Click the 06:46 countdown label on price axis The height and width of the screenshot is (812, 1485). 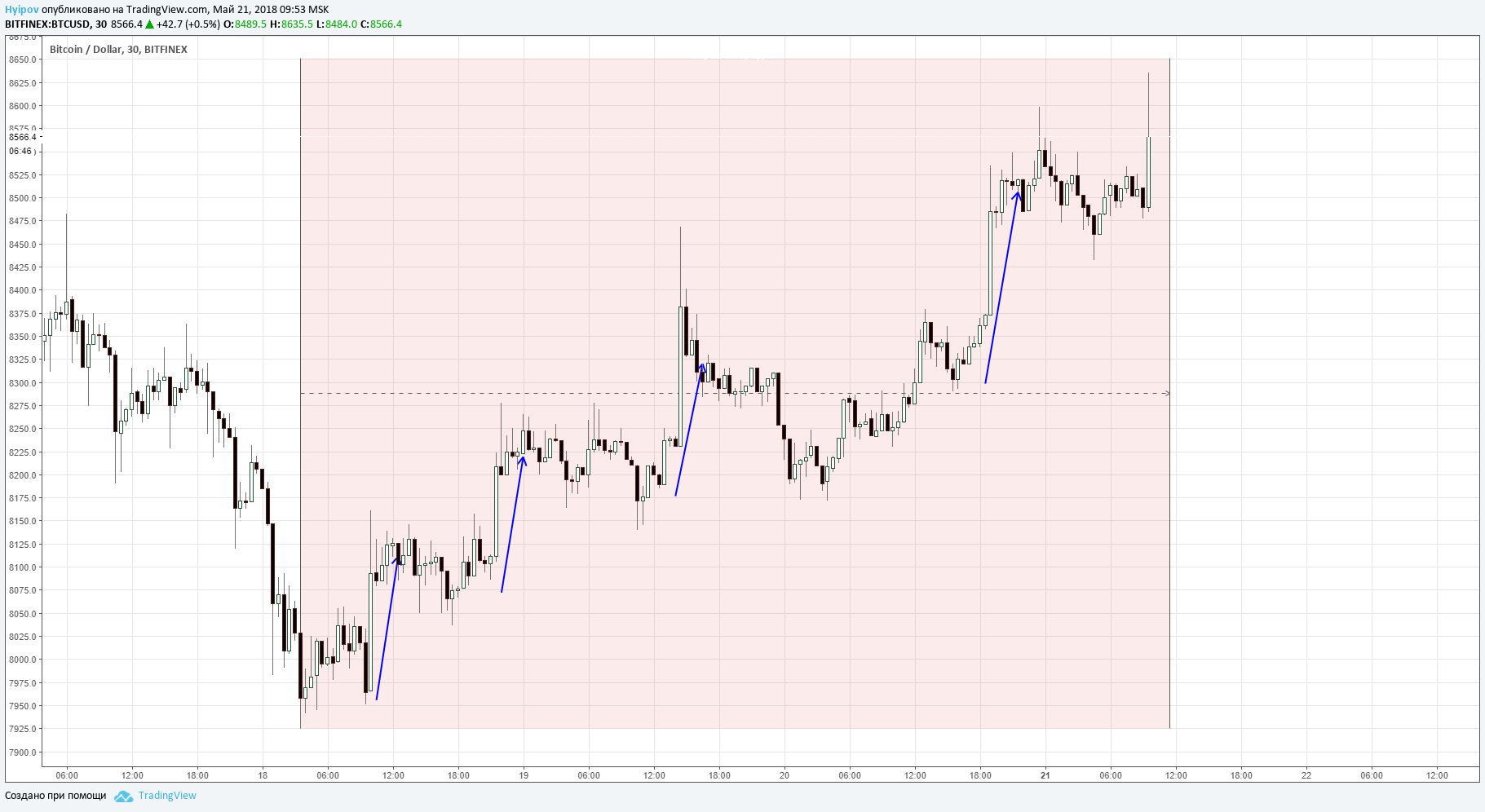point(20,152)
